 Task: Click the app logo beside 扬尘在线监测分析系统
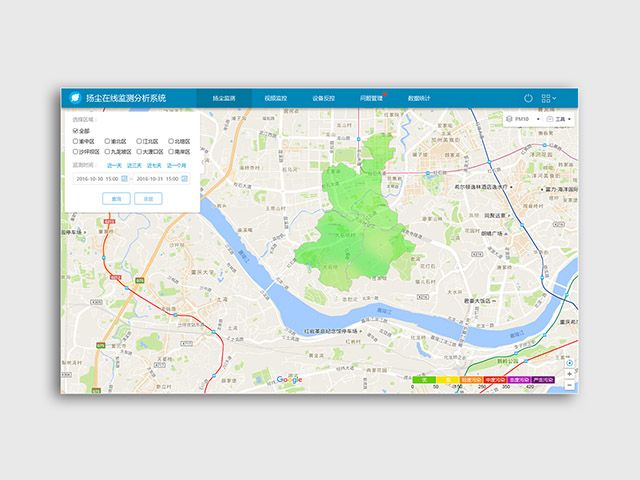pyautogui.click(x=75, y=98)
